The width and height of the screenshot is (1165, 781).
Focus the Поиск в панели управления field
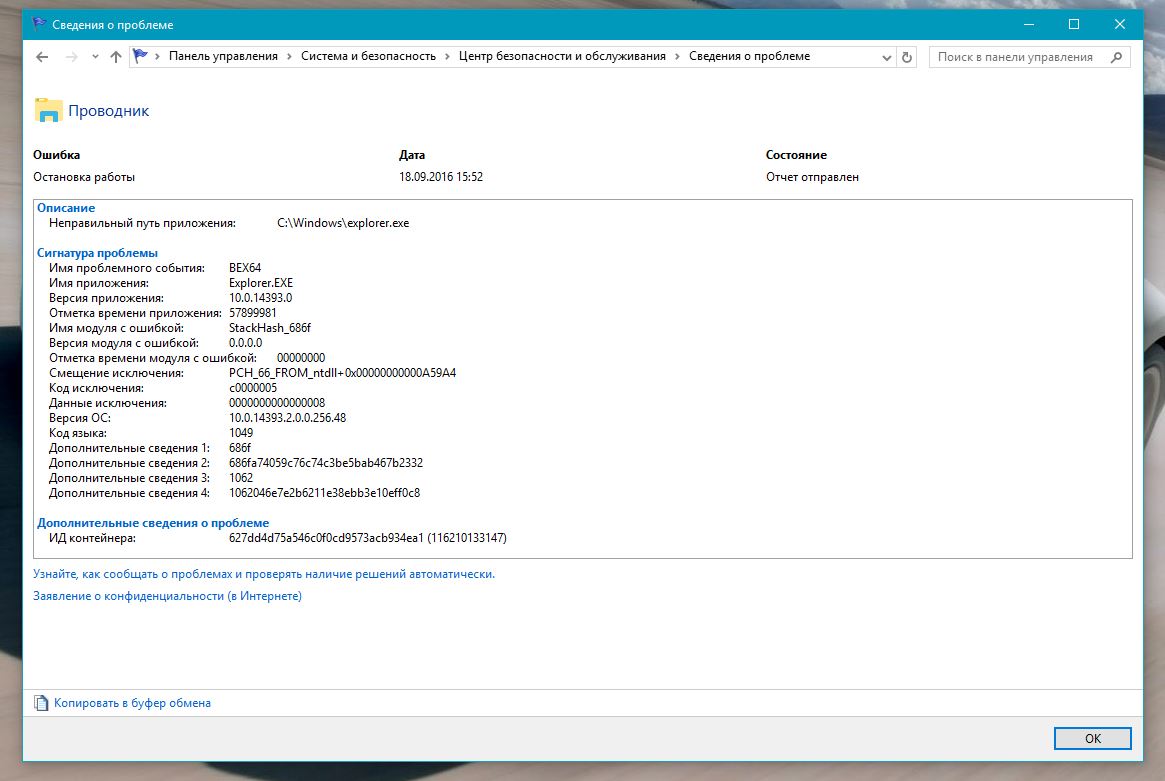[1029, 57]
